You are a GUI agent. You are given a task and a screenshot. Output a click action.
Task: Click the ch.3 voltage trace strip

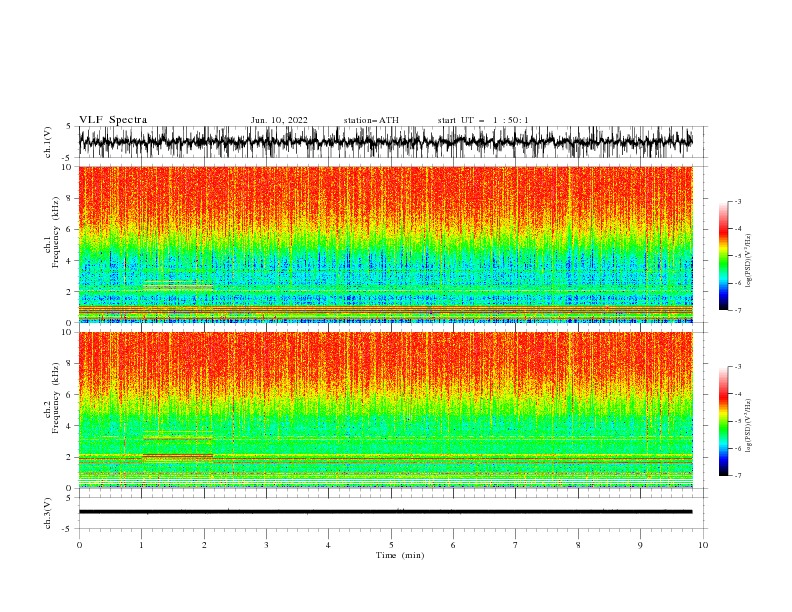coord(385,512)
